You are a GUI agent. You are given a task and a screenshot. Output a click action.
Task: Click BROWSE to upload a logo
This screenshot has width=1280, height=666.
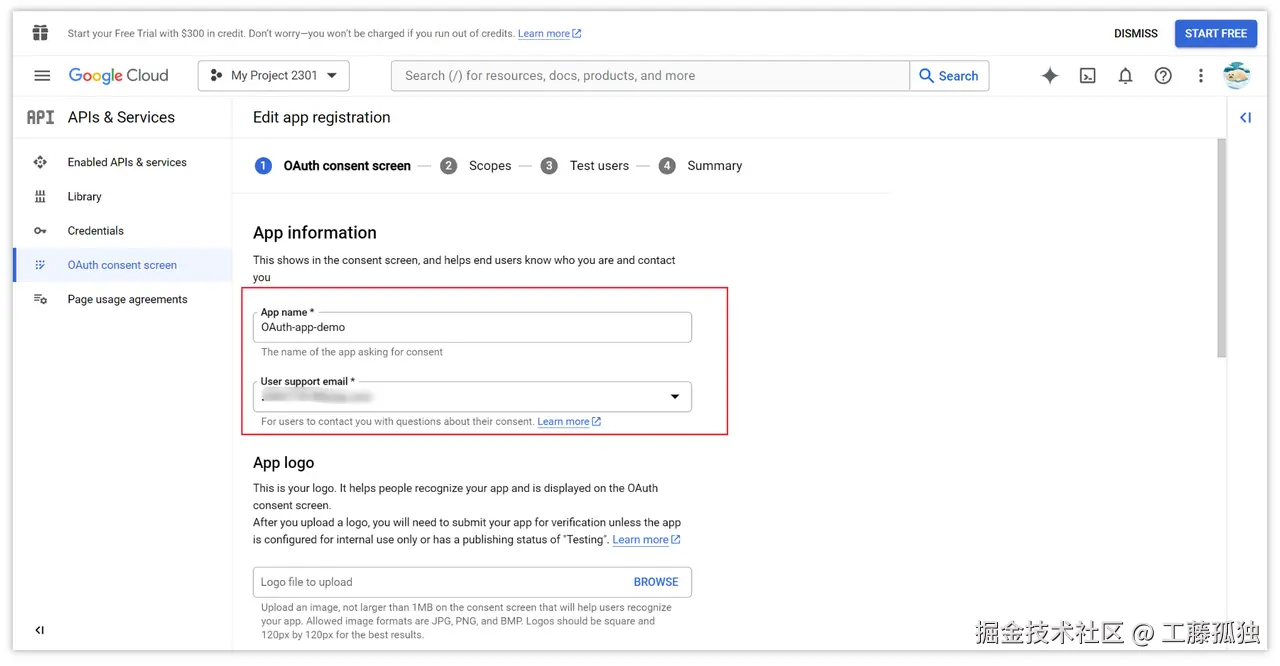point(656,581)
